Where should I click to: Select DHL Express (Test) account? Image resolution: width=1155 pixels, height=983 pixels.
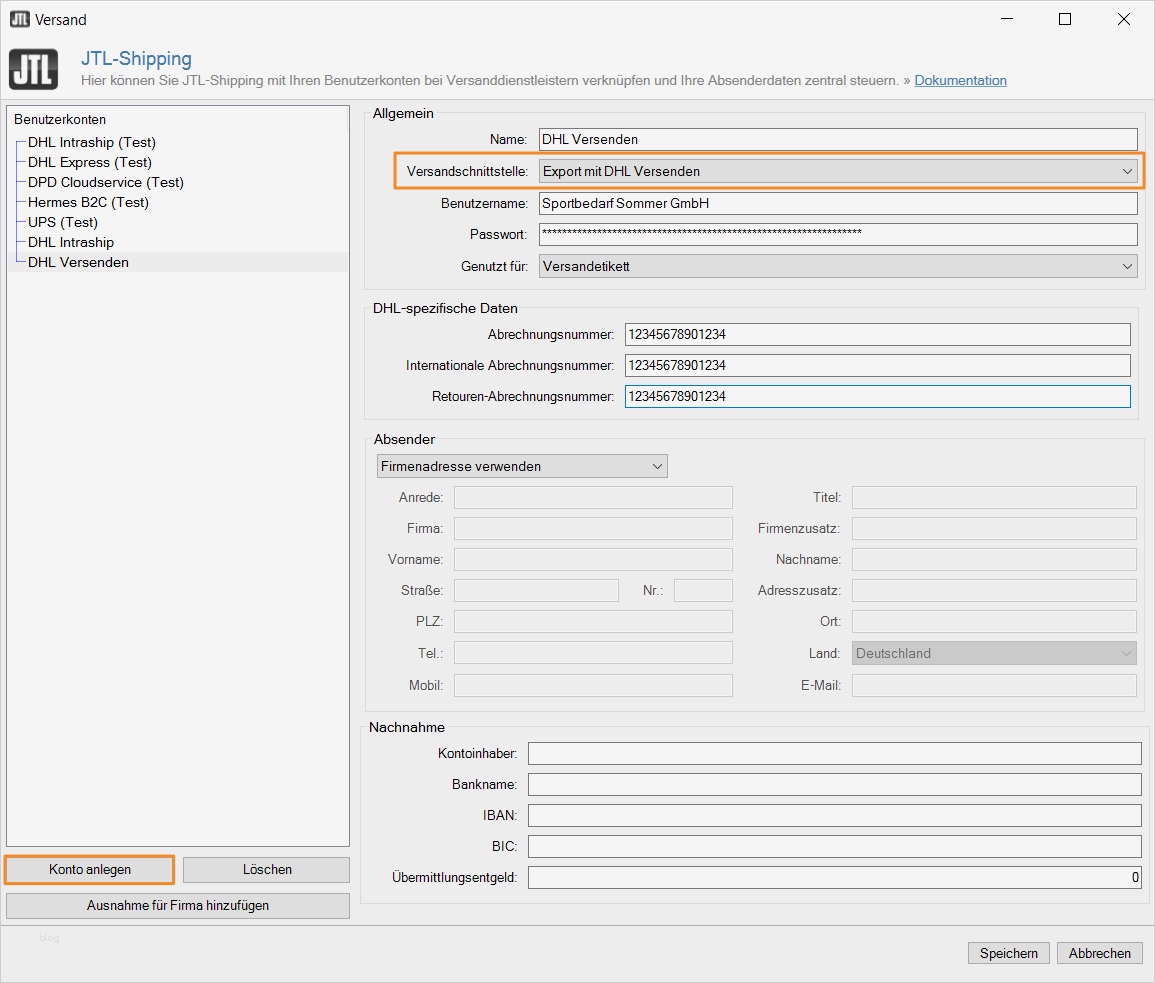pyautogui.click(x=90, y=162)
